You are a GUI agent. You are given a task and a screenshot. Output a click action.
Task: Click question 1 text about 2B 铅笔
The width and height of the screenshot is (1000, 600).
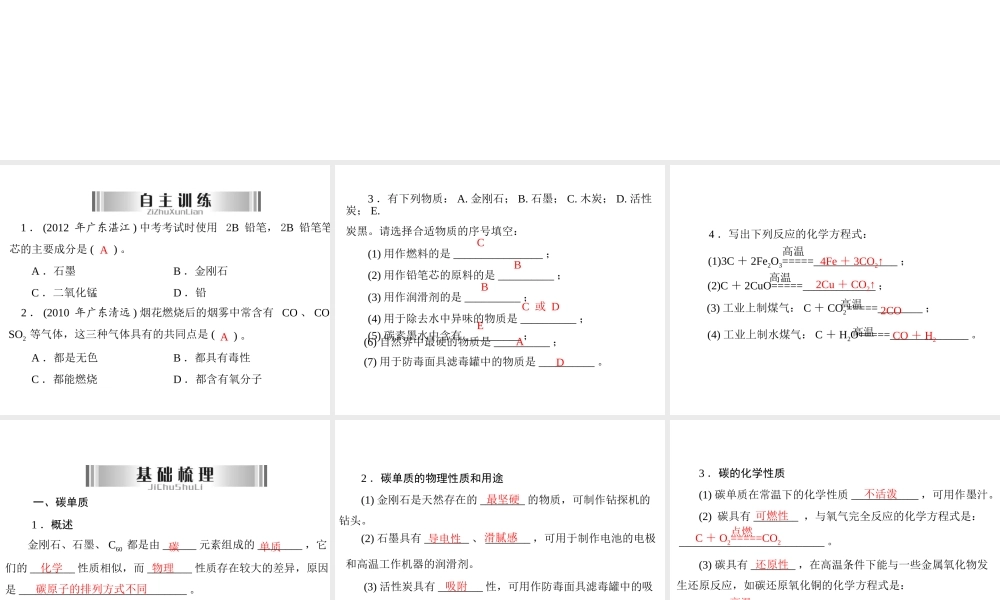point(170,238)
